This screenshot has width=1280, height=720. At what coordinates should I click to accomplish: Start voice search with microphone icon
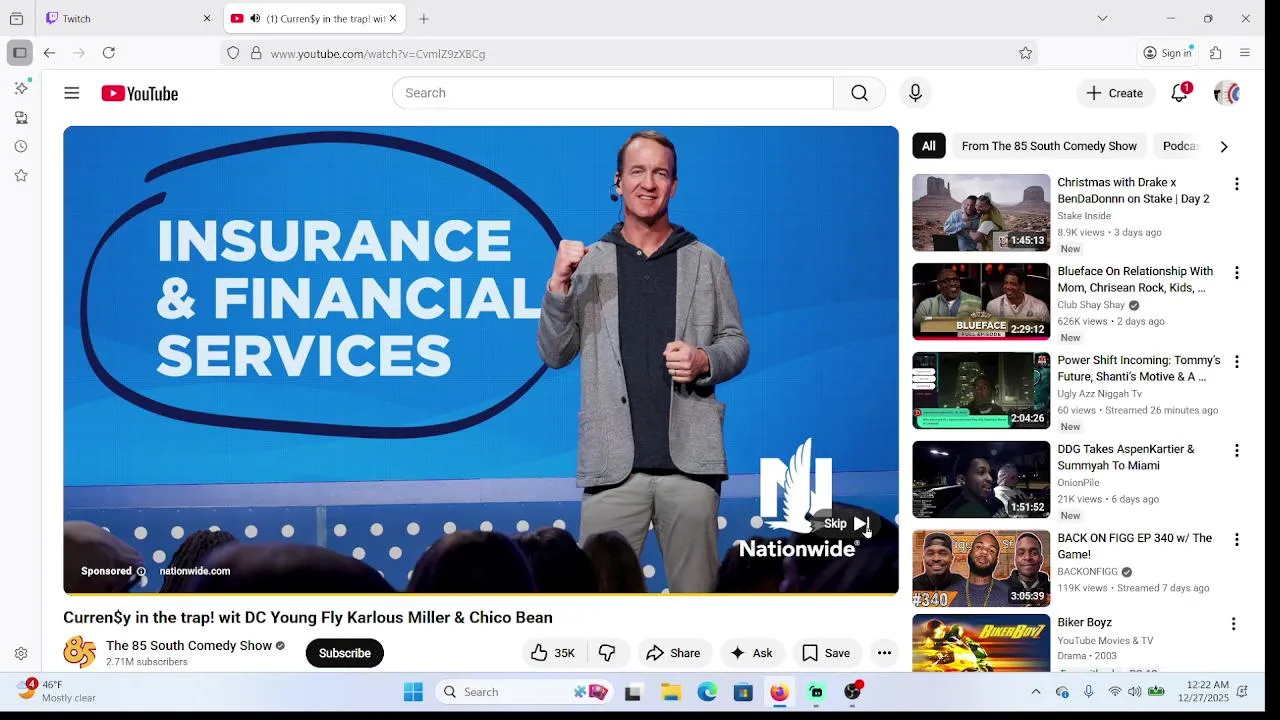tap(915, 93)
